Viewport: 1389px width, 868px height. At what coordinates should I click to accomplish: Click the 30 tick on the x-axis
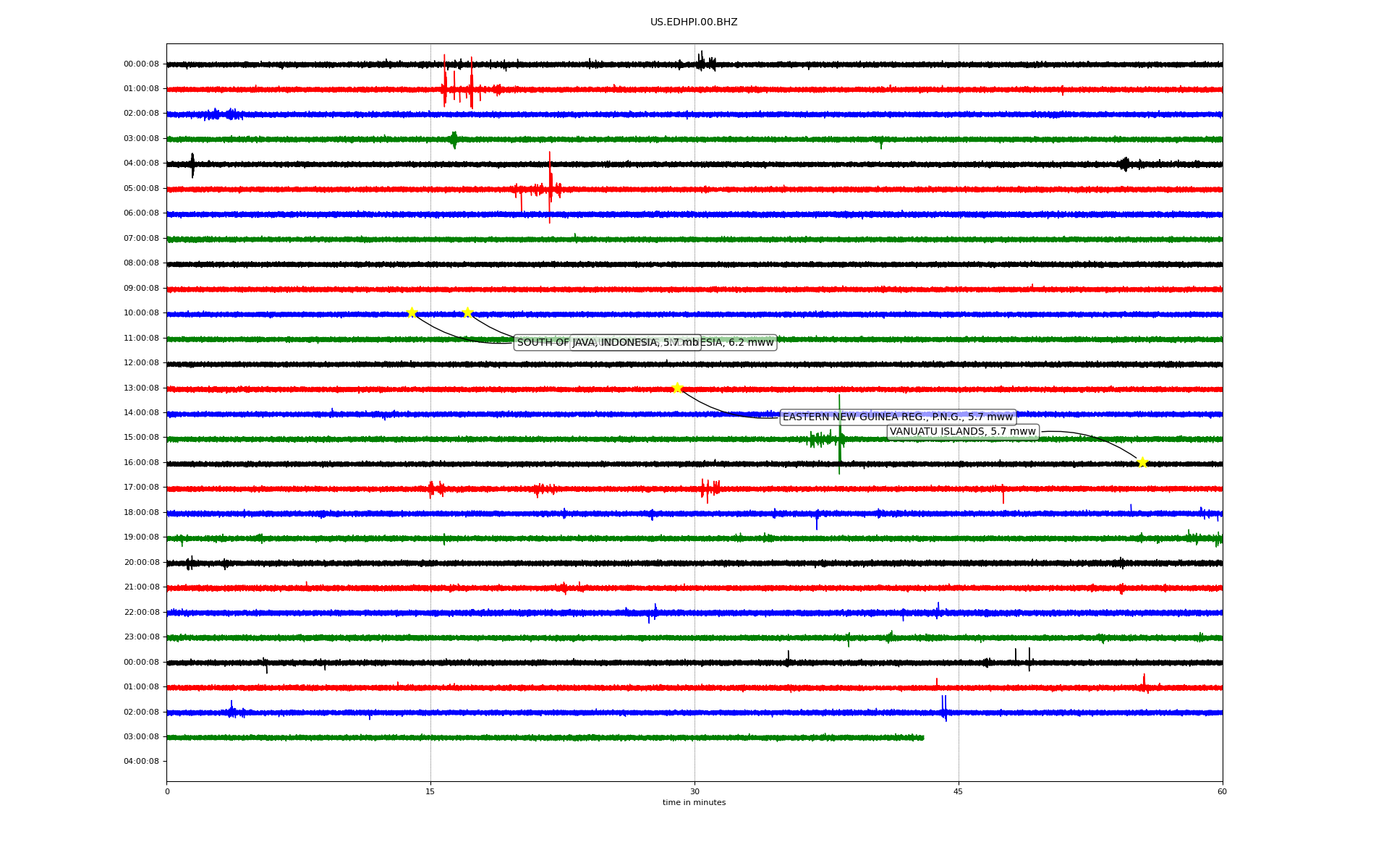694,791
